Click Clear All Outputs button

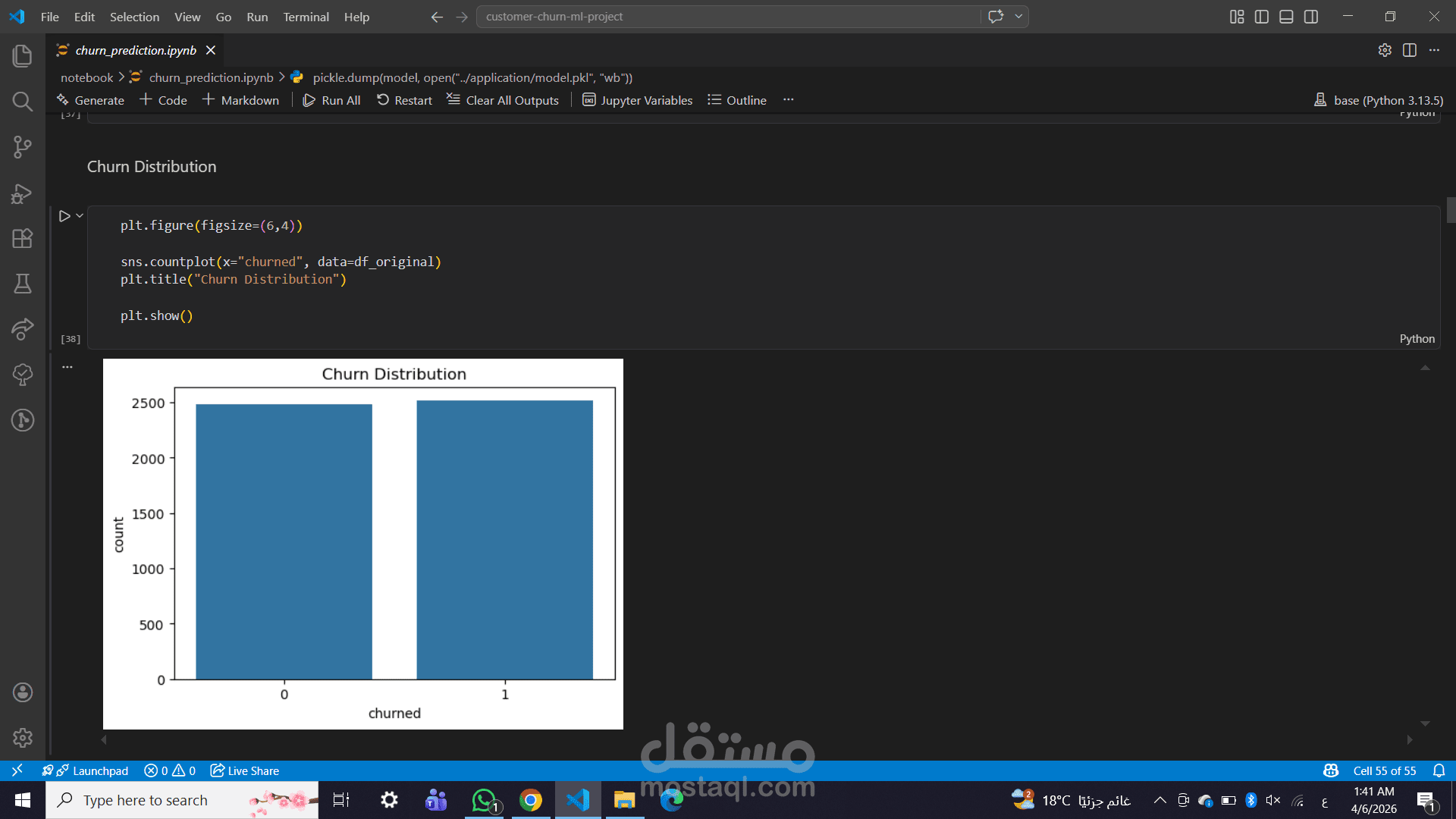click(503, 100)
